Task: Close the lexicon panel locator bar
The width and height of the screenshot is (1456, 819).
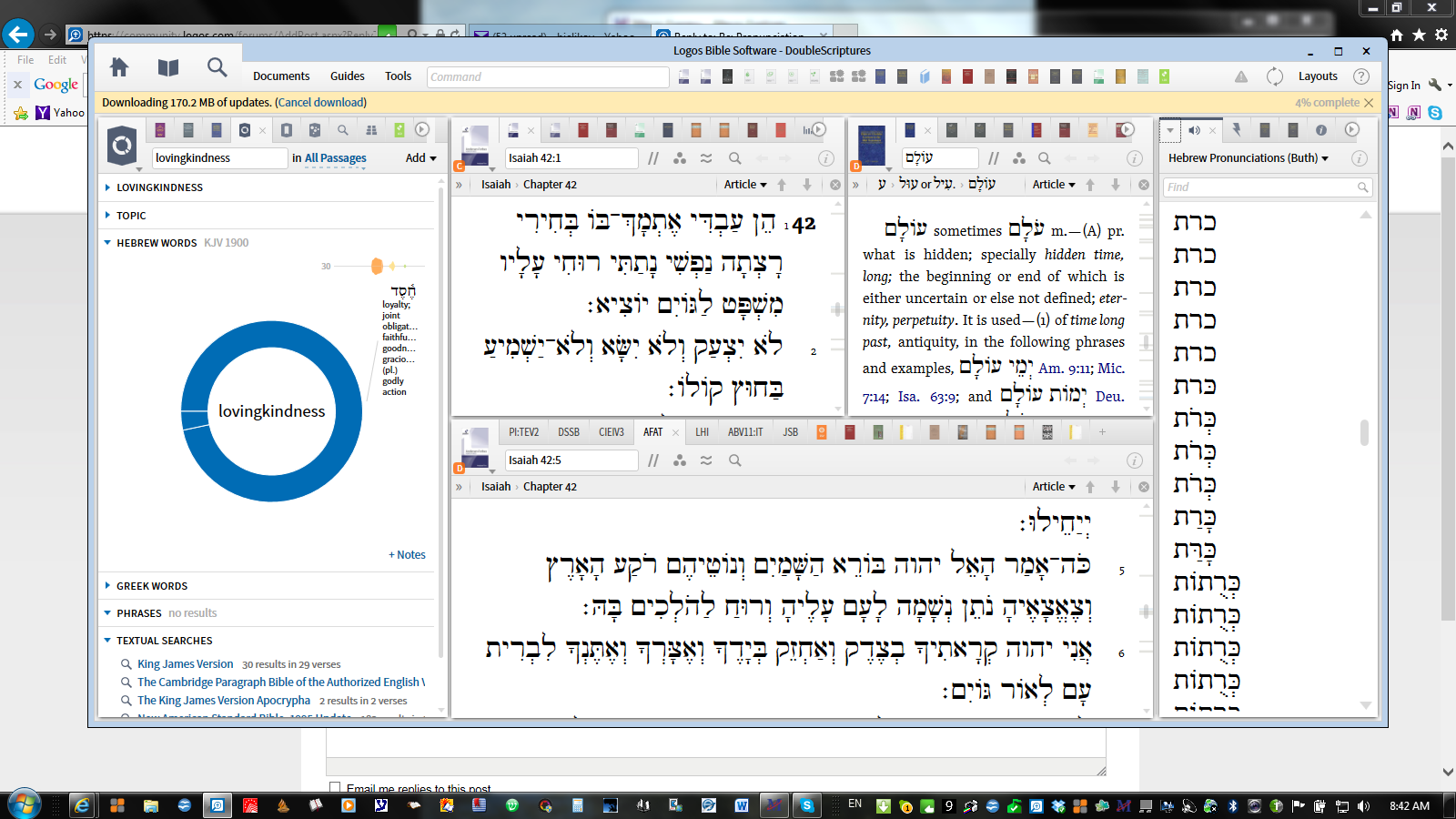Action: tap(1144, 185)
